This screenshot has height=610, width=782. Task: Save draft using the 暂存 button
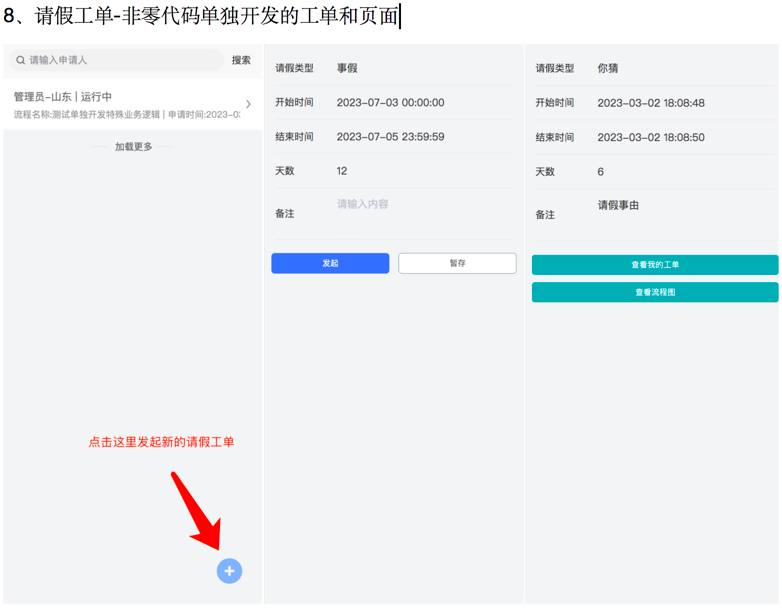click(457, 263)
